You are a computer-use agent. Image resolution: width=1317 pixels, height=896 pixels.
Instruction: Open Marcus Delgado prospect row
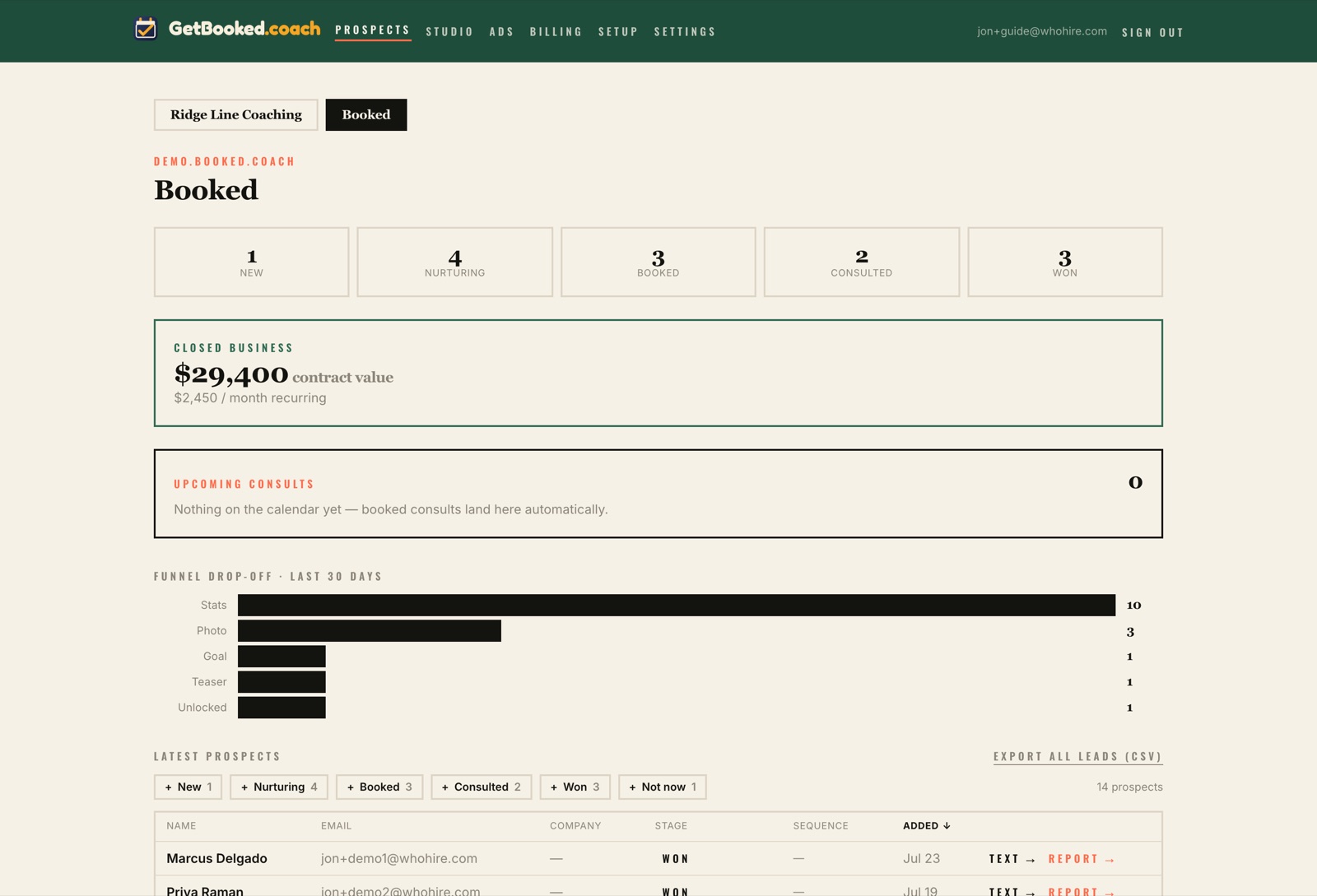[x=658, y=858]
